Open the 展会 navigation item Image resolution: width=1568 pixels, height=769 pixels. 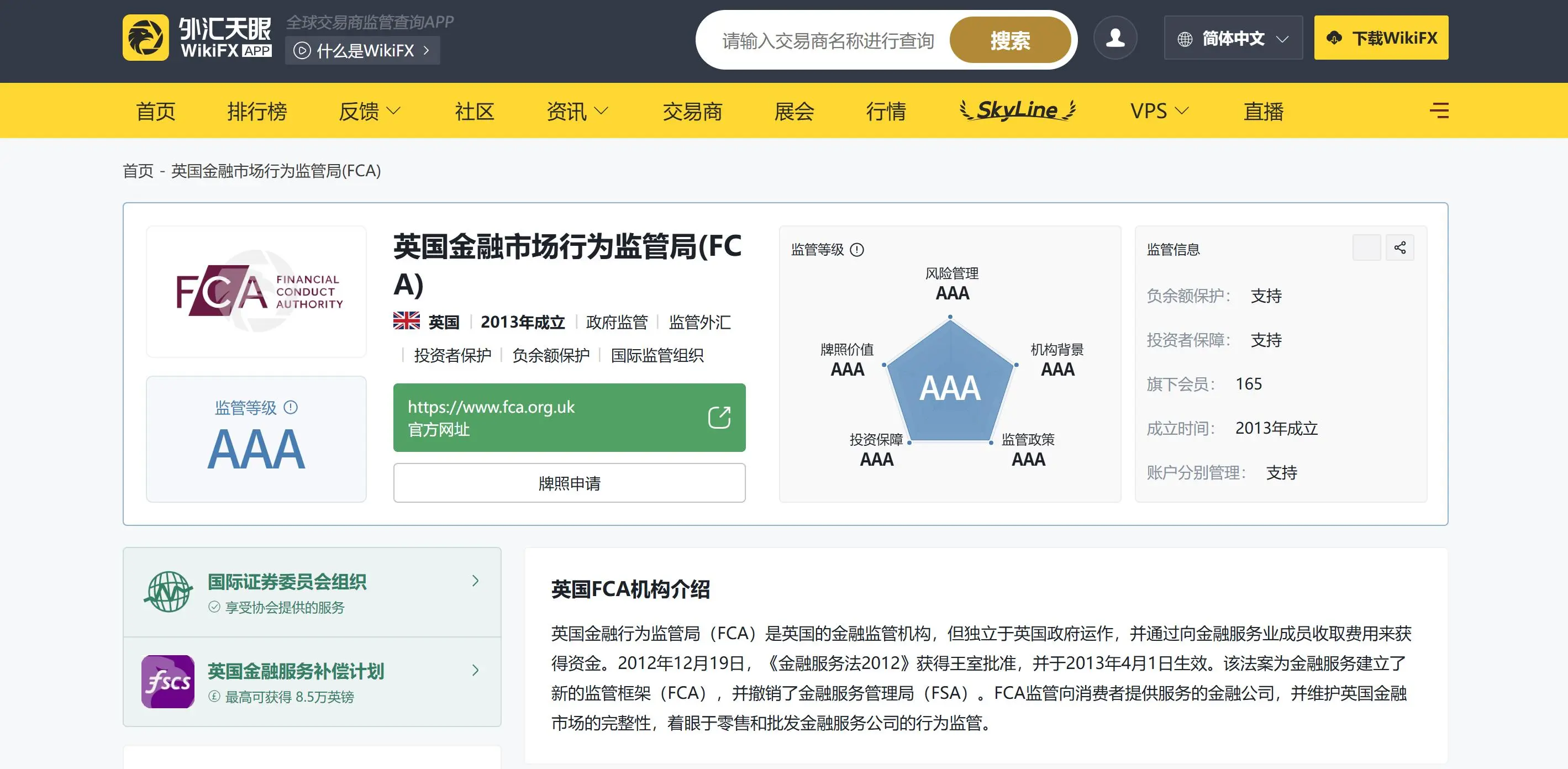[x=794, y=112]
